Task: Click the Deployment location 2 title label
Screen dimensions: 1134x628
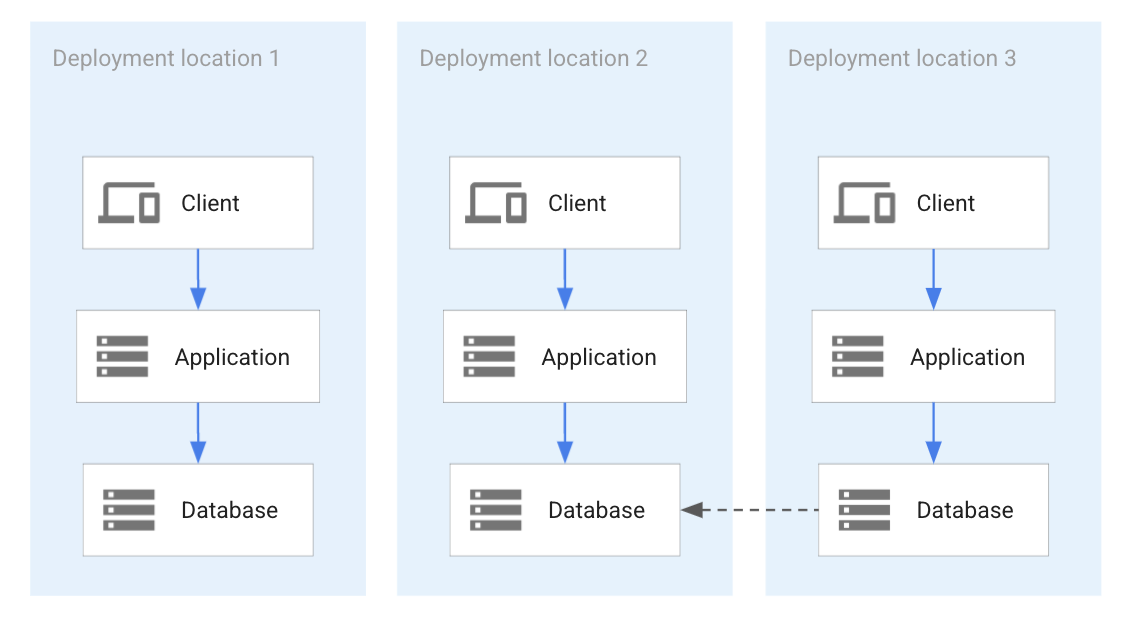Action: click(534, 58)
